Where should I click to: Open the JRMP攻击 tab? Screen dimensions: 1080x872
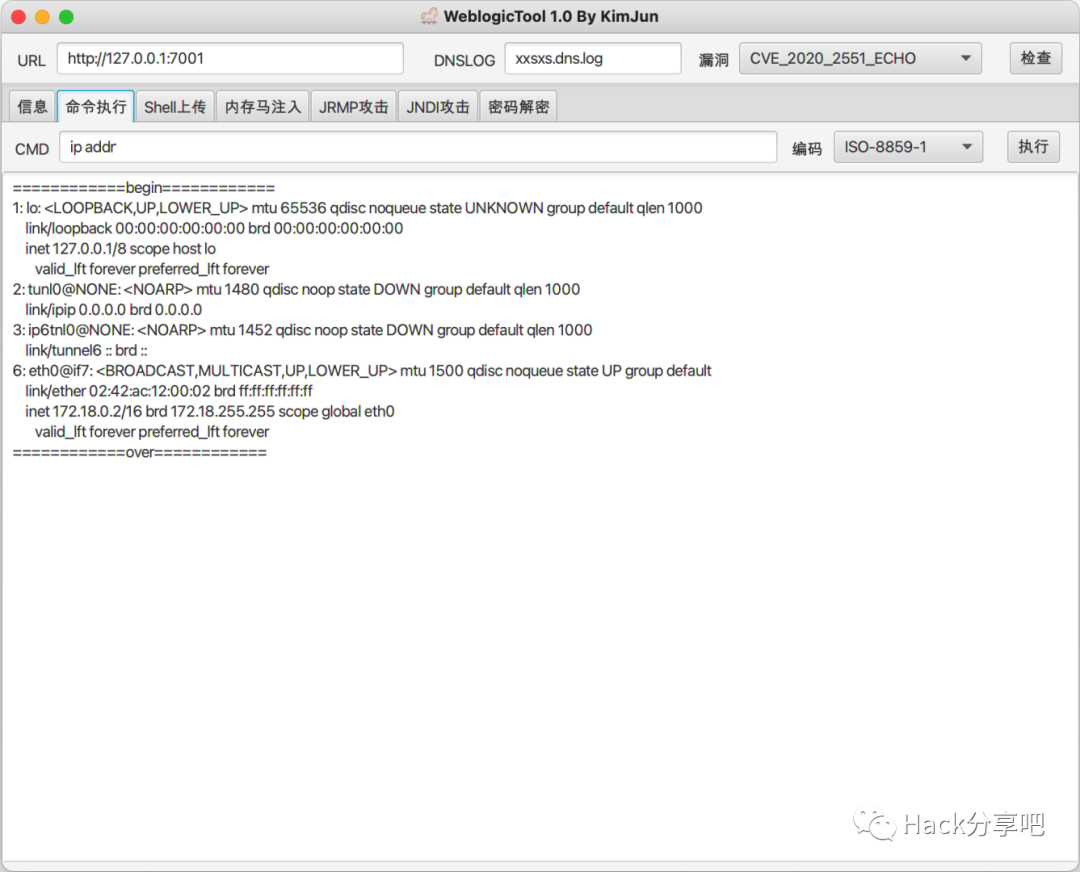(x=353, y=107)
